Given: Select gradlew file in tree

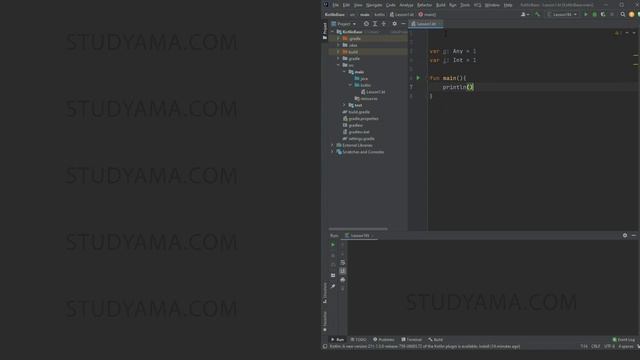Looking at the screenshot, I should [353, 125].
